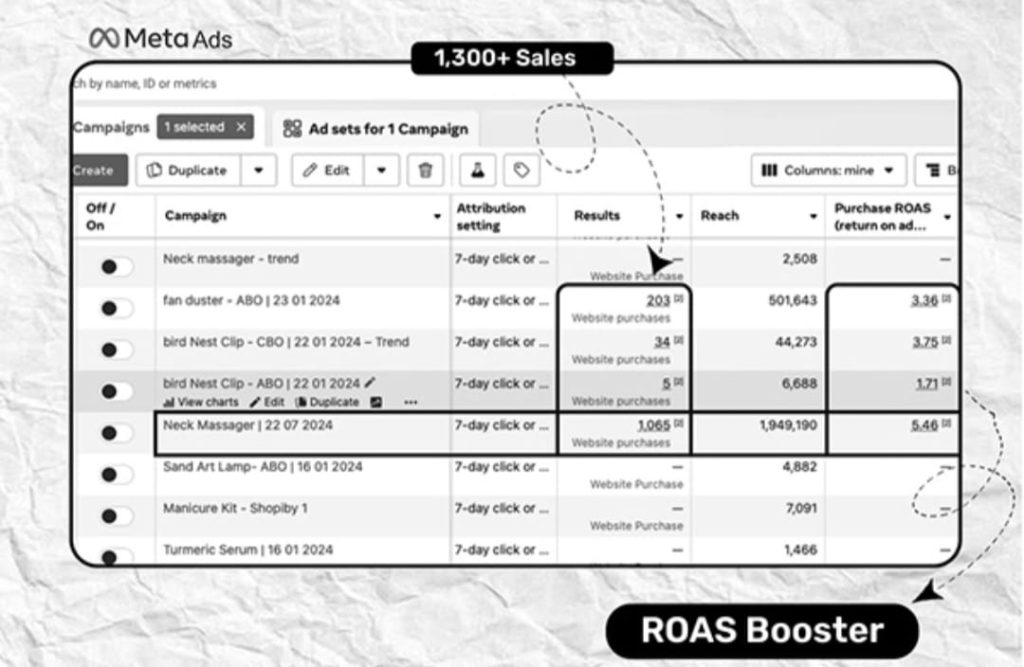Select 'Neck Massager | 22 07 2024' campaign name

(248, 425)
